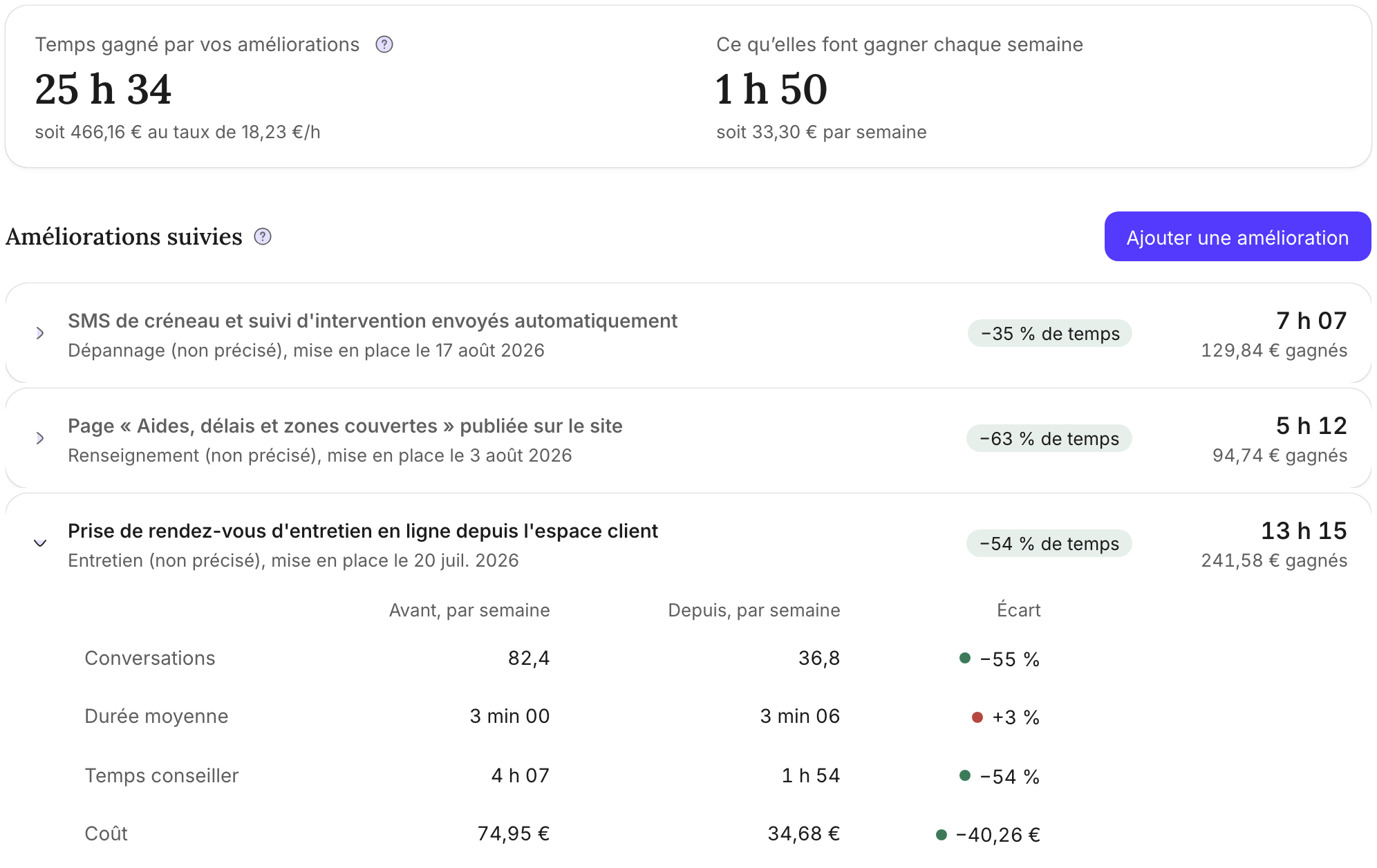Screen dimensions: 1377x868
Task: Click the 241,58 € gagnés amount
Action: tap(1274, 560)
